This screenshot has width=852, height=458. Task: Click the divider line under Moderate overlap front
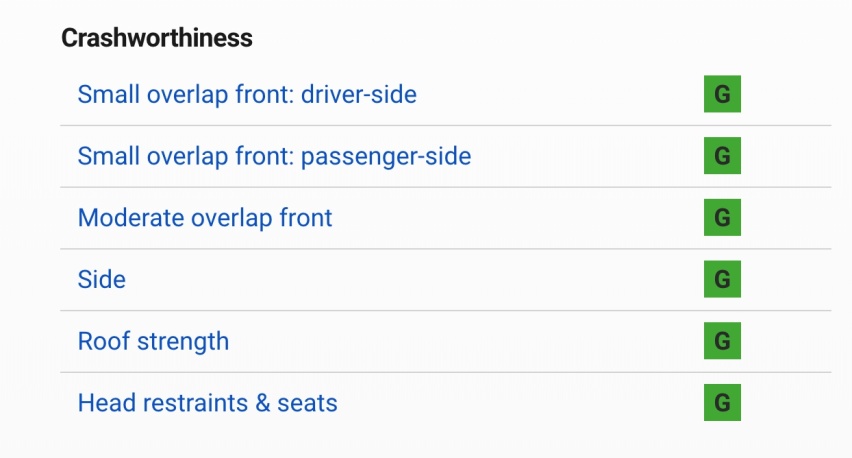446,249
